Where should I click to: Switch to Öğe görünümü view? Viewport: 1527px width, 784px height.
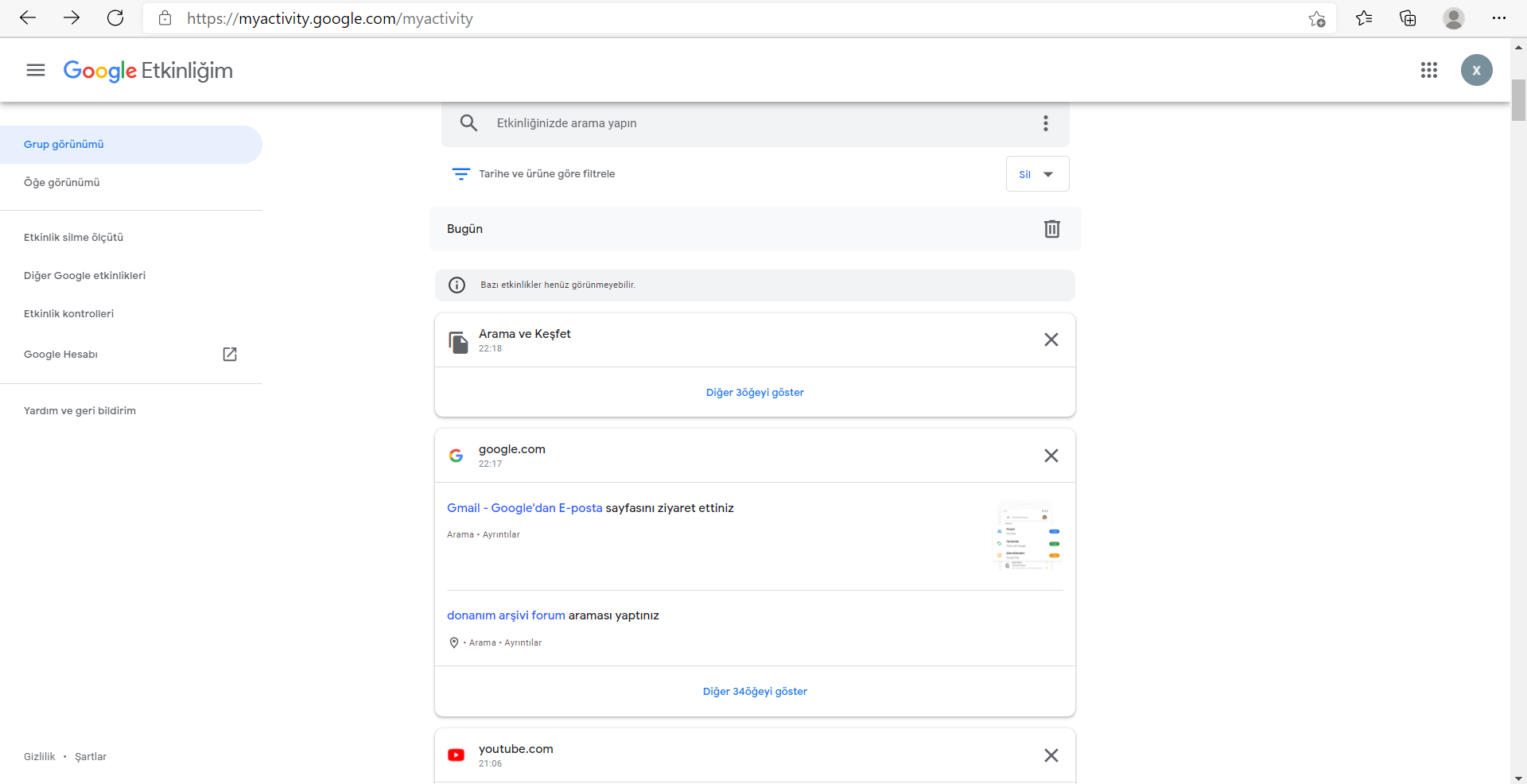point(62,183)
